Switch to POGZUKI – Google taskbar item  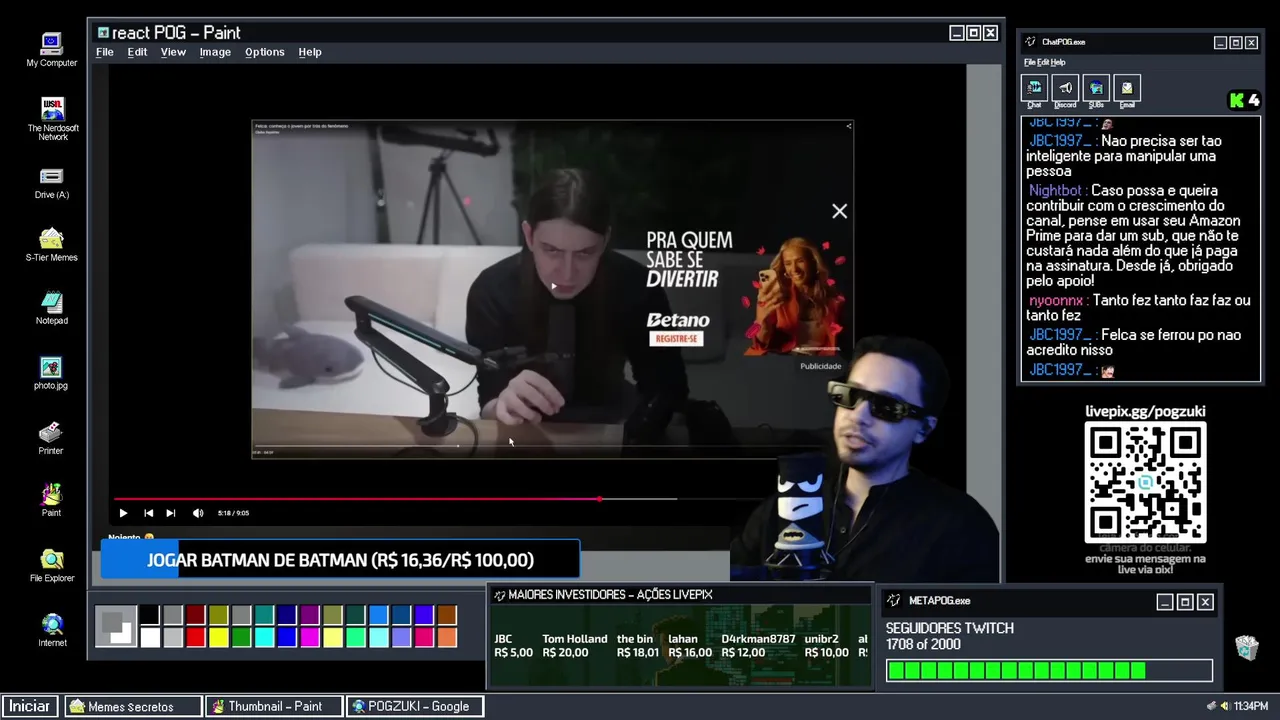point(415,706)
